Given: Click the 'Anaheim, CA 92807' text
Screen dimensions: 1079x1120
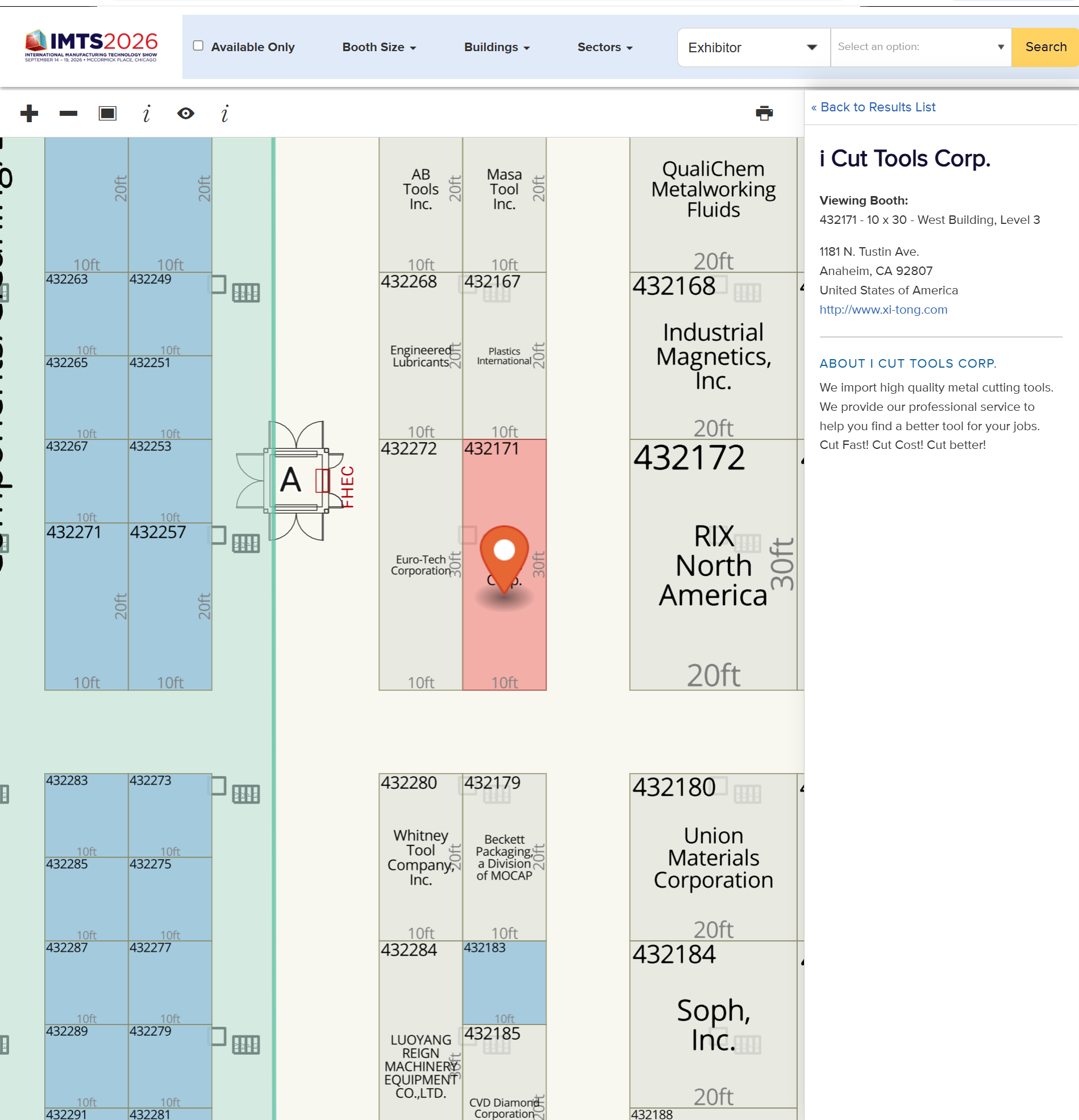Looking at the screenshot, I should [x=876, y=271].
